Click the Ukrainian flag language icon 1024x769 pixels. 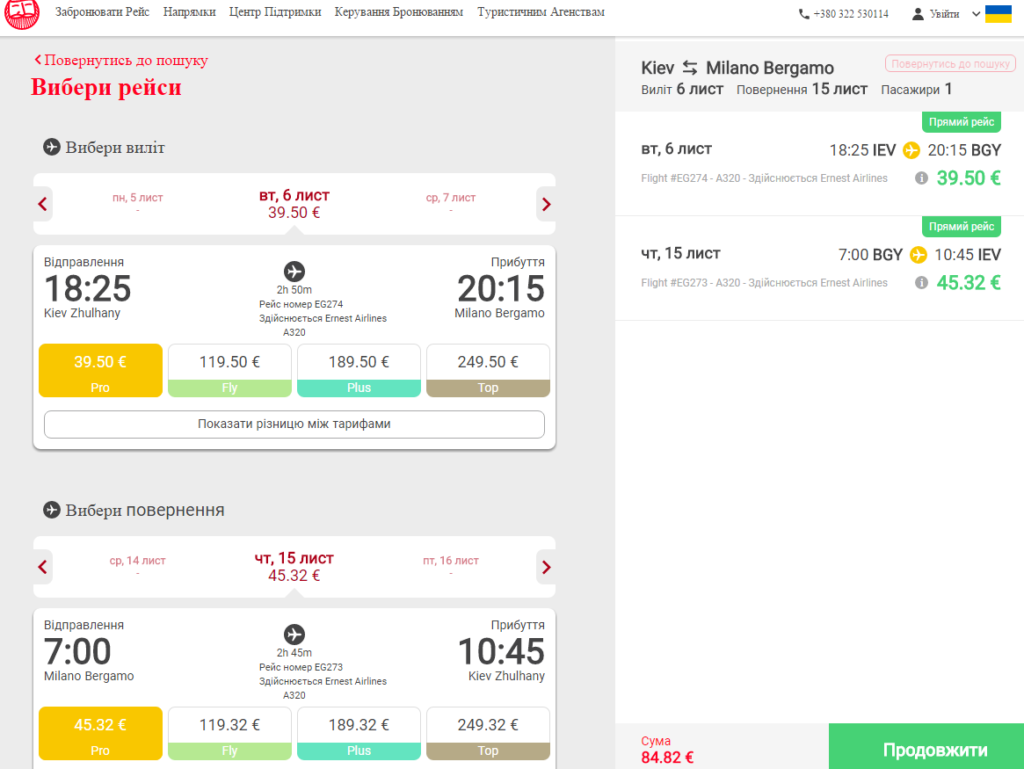[x=998, y=14]
